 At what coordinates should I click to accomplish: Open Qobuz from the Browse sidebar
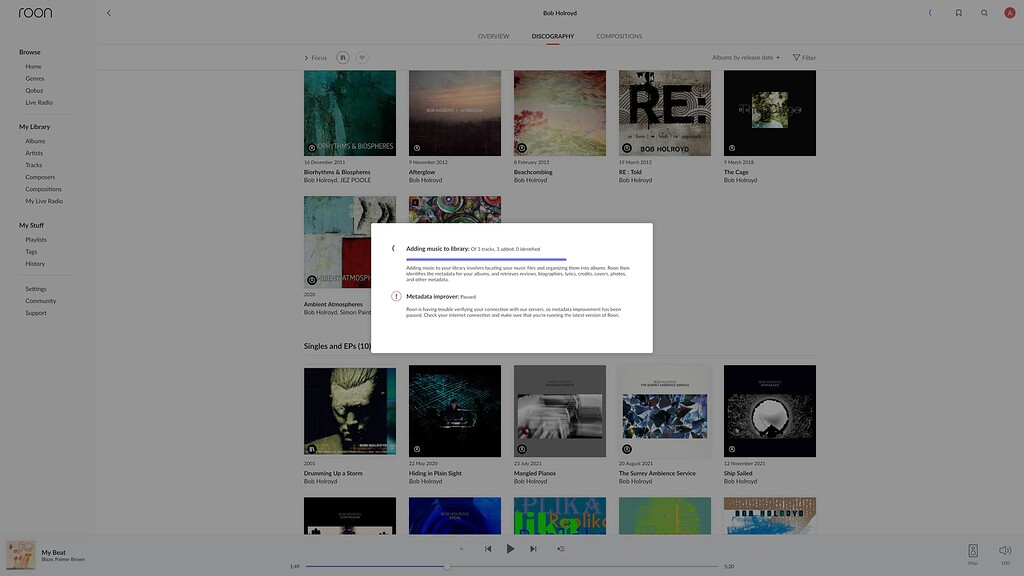[x=32, y=89]
